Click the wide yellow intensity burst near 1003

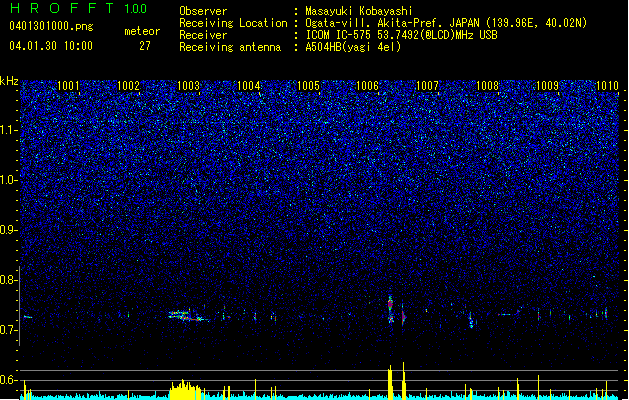pyautogui.click(x=185, y=390)
